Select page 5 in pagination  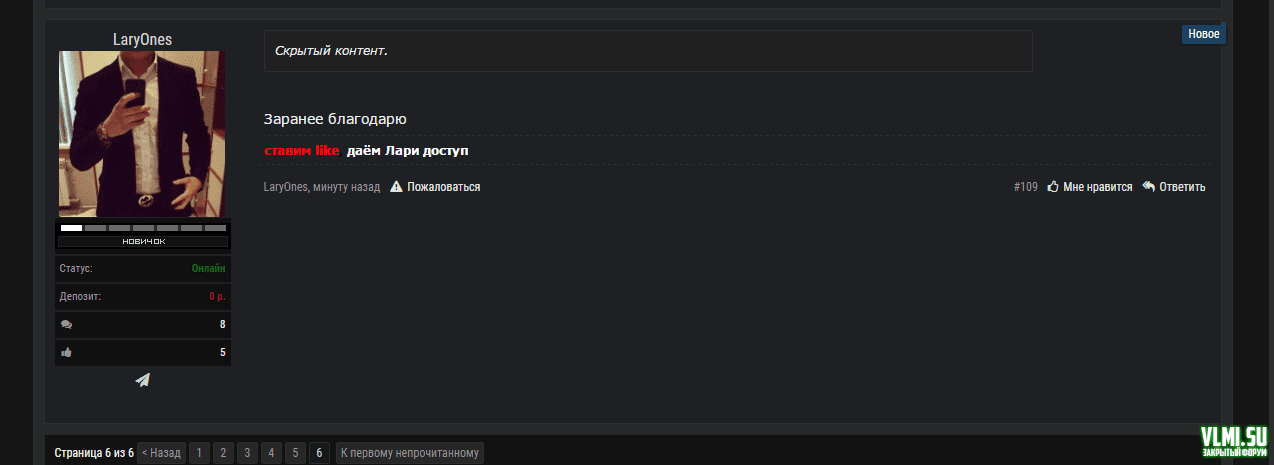295,453
